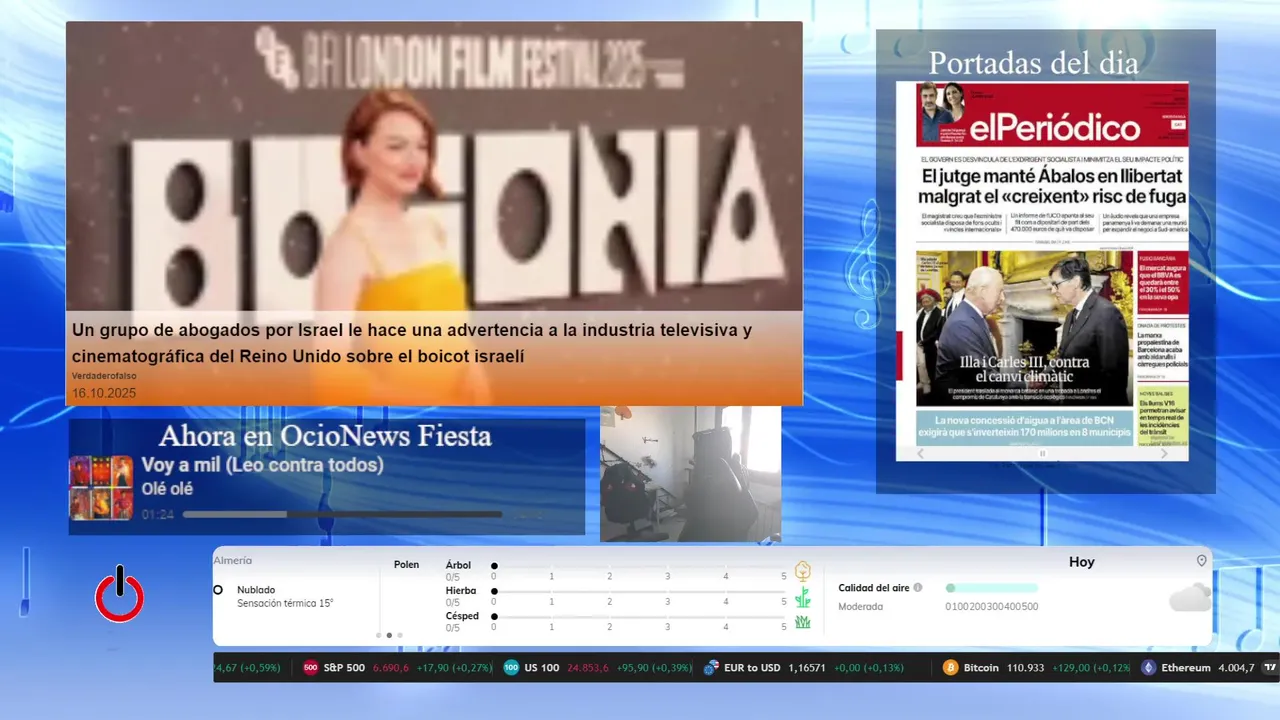This screenshot has height=720, width=1280.
Task: Click the Almería location label
Action: coord(233,561)
